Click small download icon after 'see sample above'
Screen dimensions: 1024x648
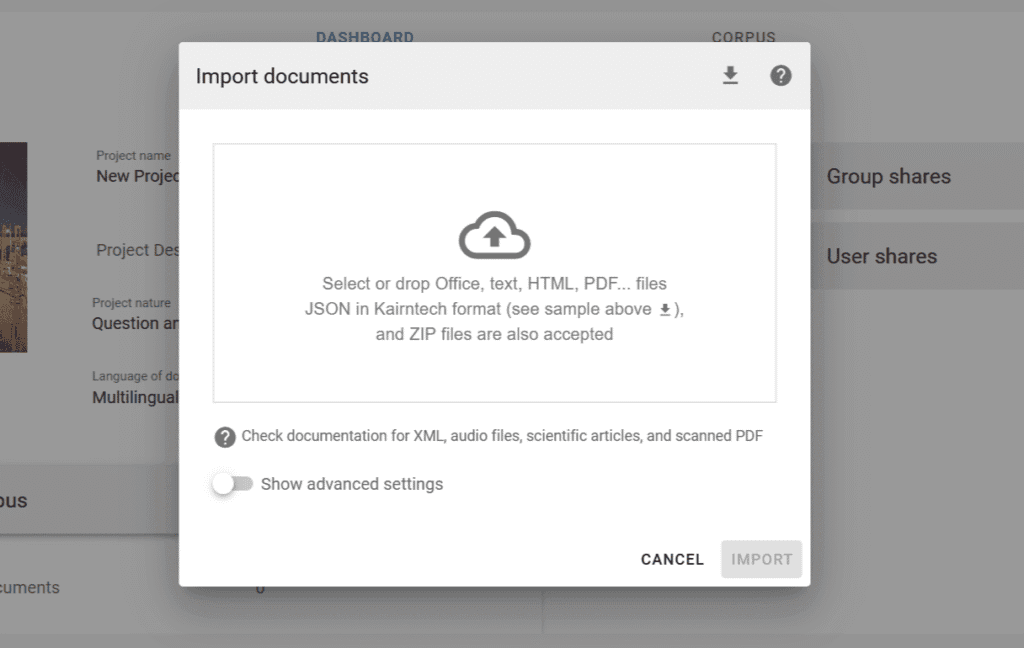(665, 310)
